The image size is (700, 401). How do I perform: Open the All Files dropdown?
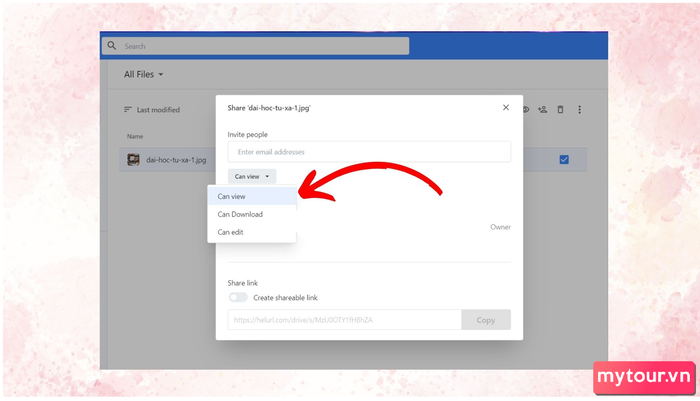pyautogui.click(x=143, y=74)
